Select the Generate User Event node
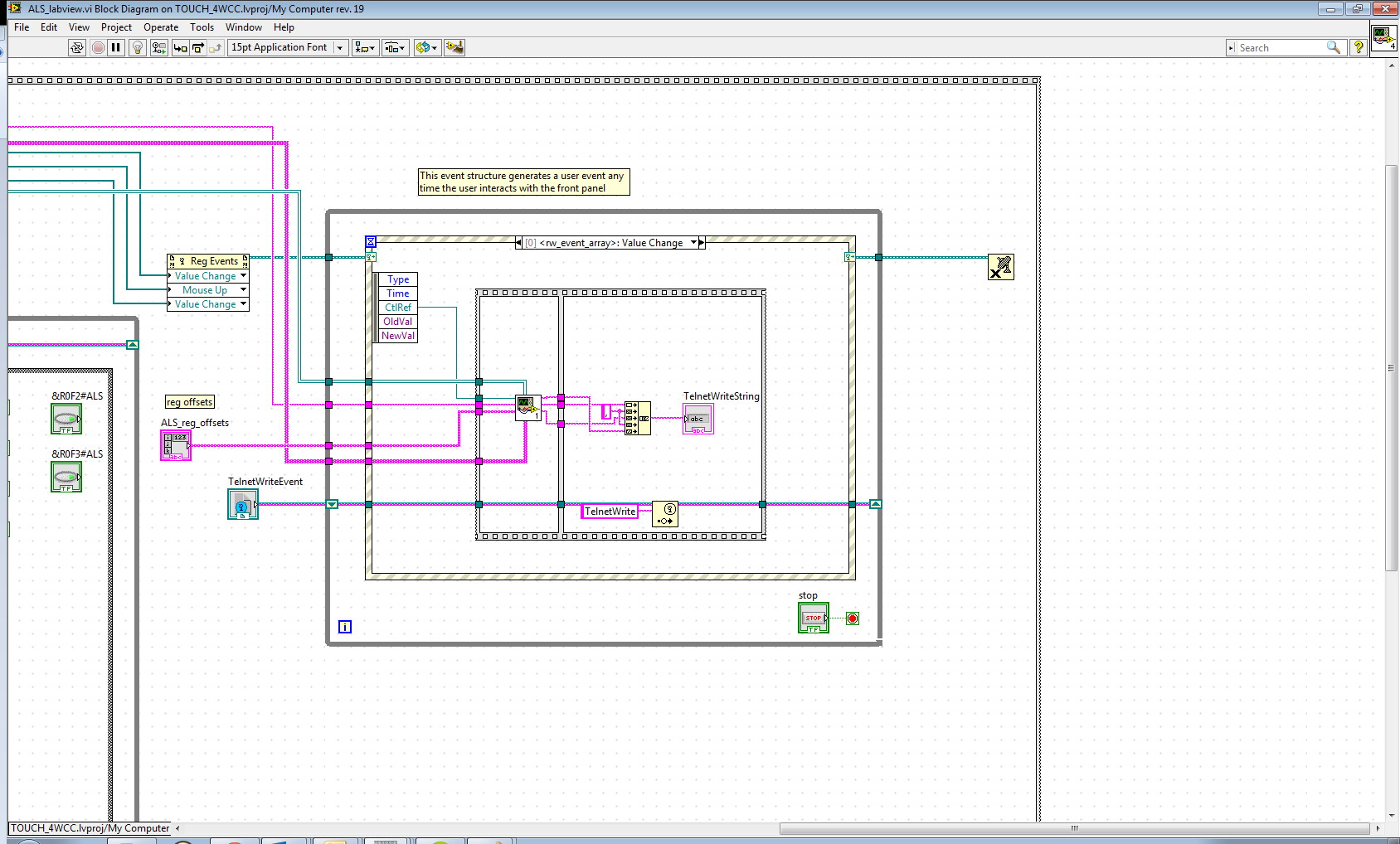 point(665,514)
